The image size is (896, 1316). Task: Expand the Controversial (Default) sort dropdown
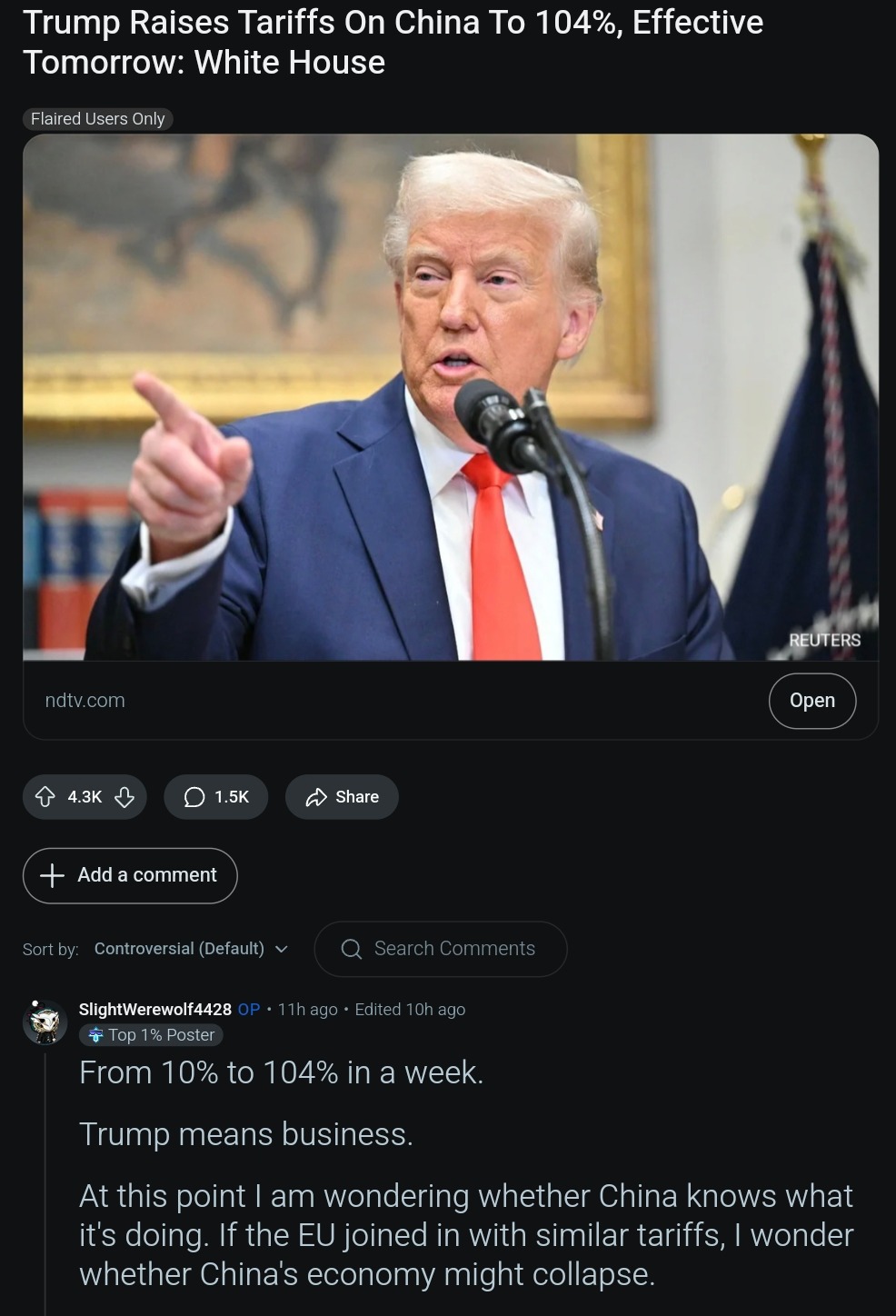pyautogui.click(x=190, y=949)
